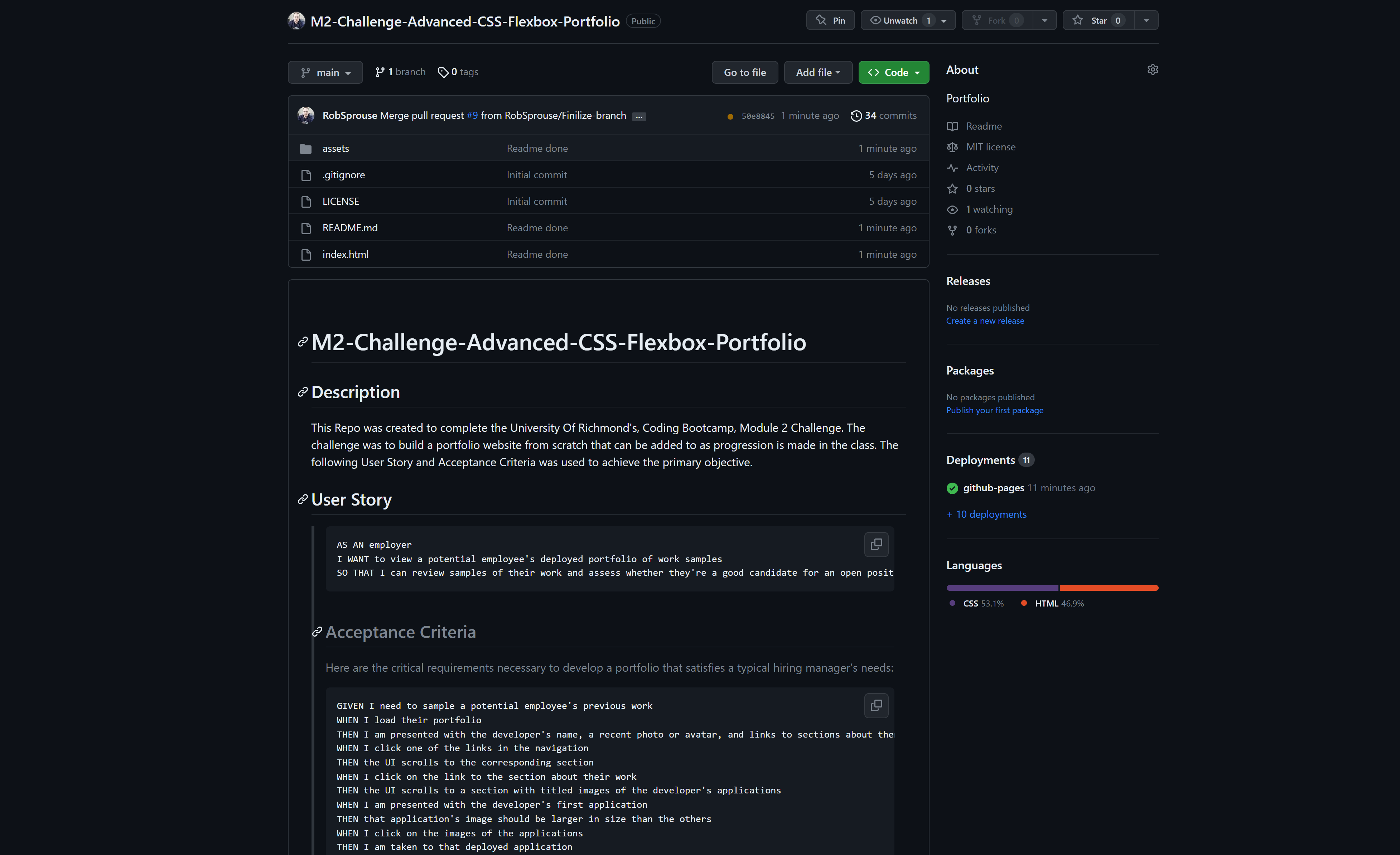Open the MIT license link
Screen dimensions: 1400x855
(990, 146)
